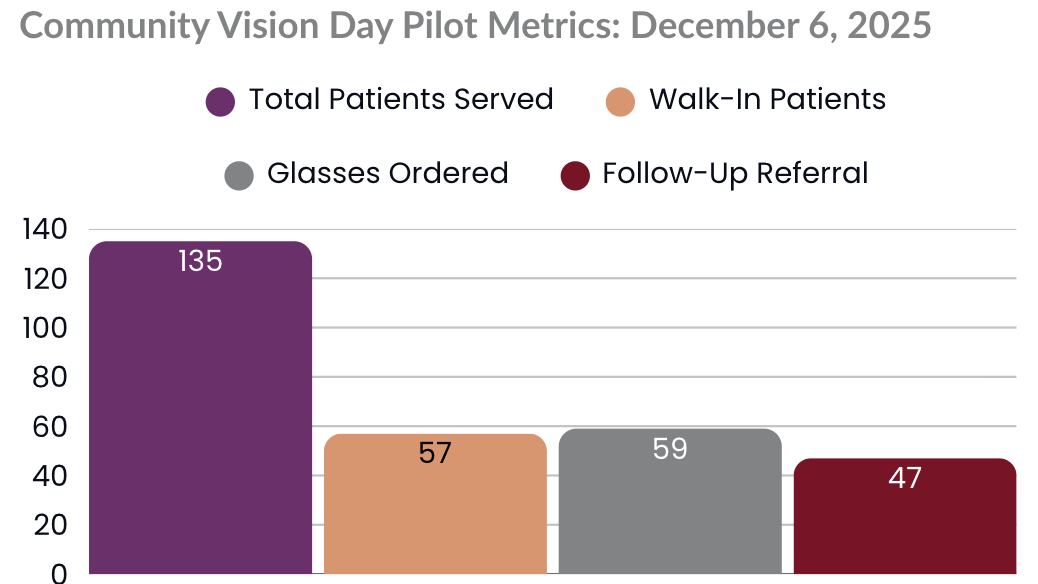Image resolution: width=1038 pixels, height=584 pixels.
Task: Toggle the Walk-In Patients legend label
Action: (767, 100)
